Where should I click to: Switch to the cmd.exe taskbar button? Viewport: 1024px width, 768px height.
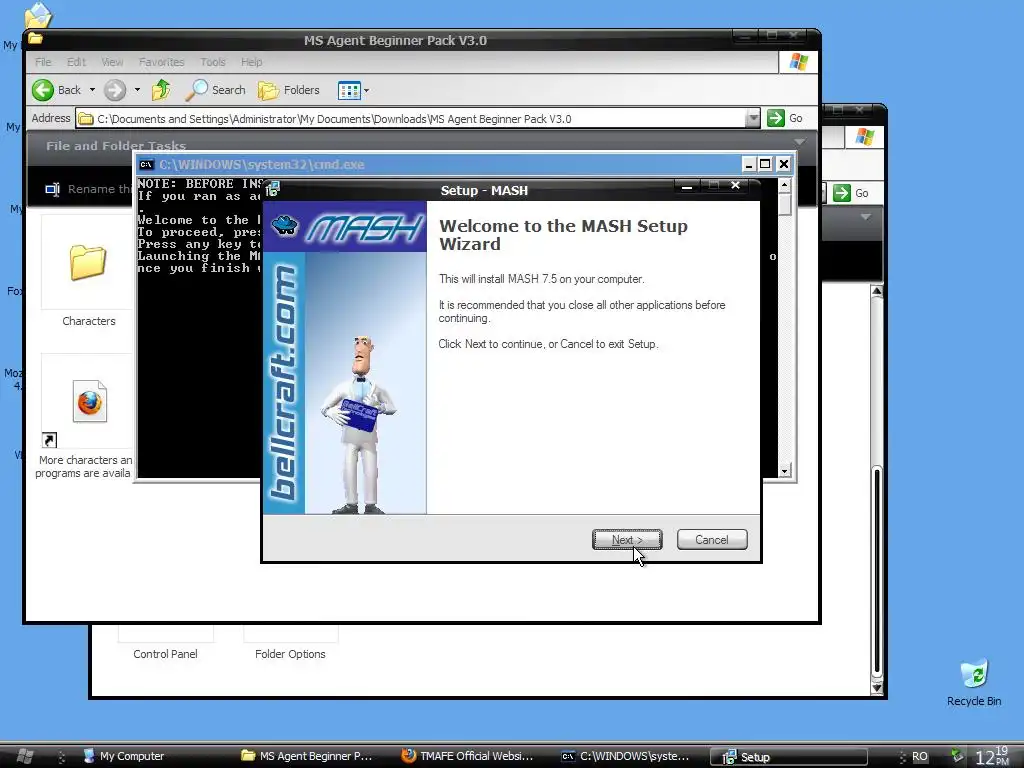coord(626,756)
